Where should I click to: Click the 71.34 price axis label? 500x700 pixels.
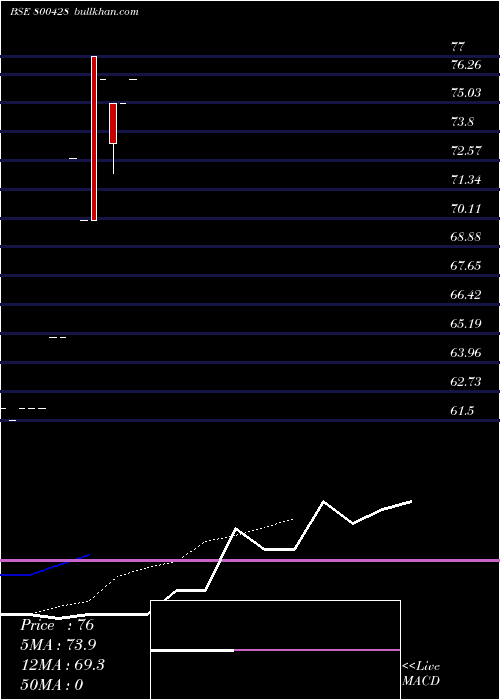pyautogui.click(x=466, y=180)
